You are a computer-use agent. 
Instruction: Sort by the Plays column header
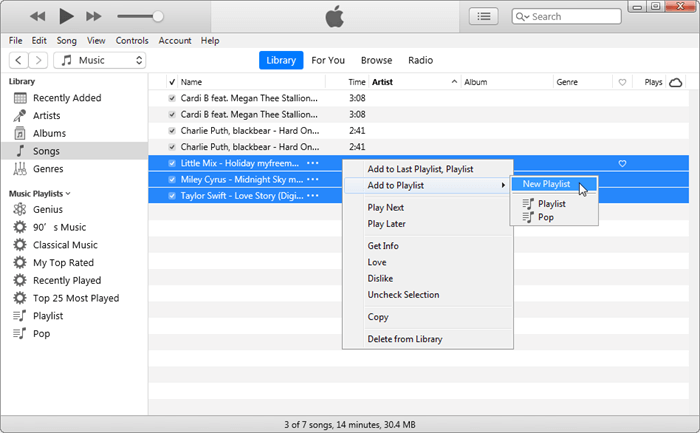tap(650, 82)
